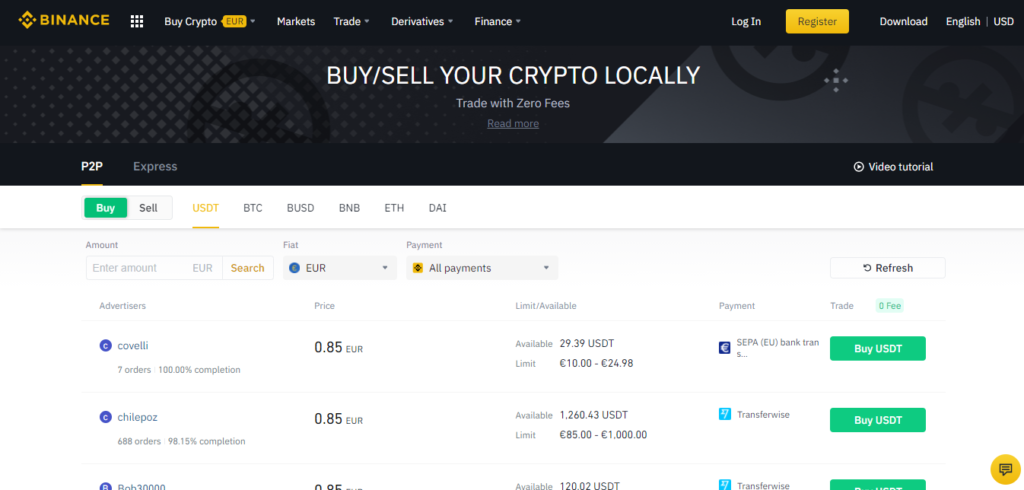The height and width of the screenshot is (490, 1024).
Task: Buy USDT from chilepoz
Action: click(878, 420)
